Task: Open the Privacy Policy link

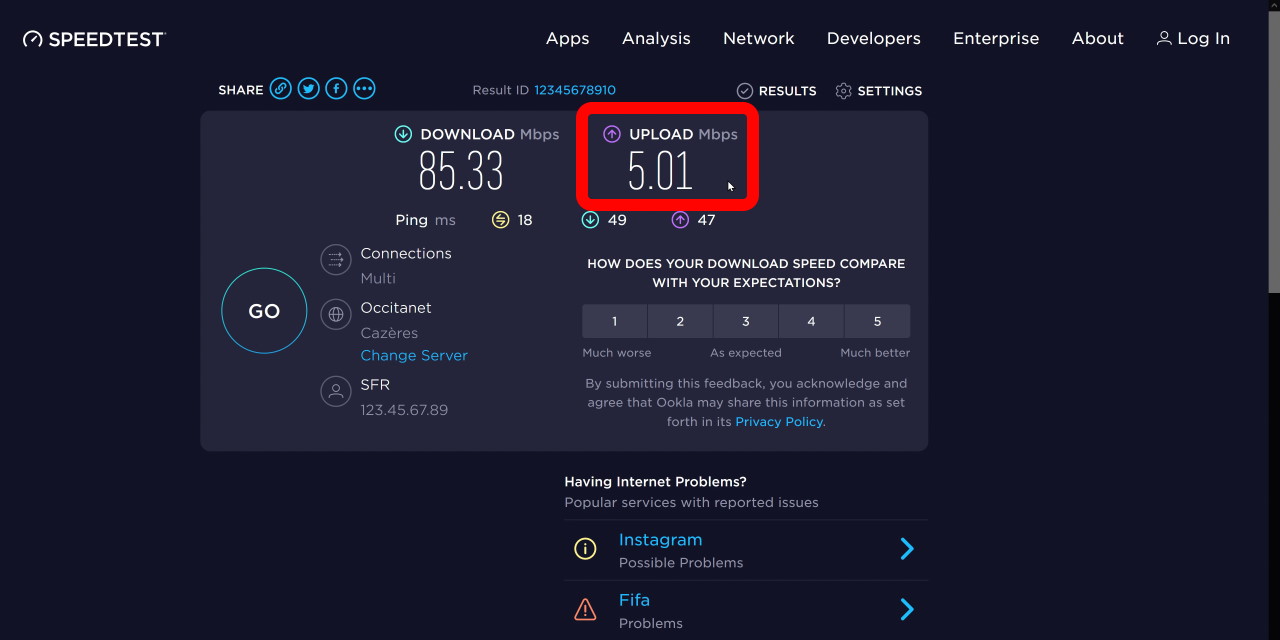Action: coord(779,422)
